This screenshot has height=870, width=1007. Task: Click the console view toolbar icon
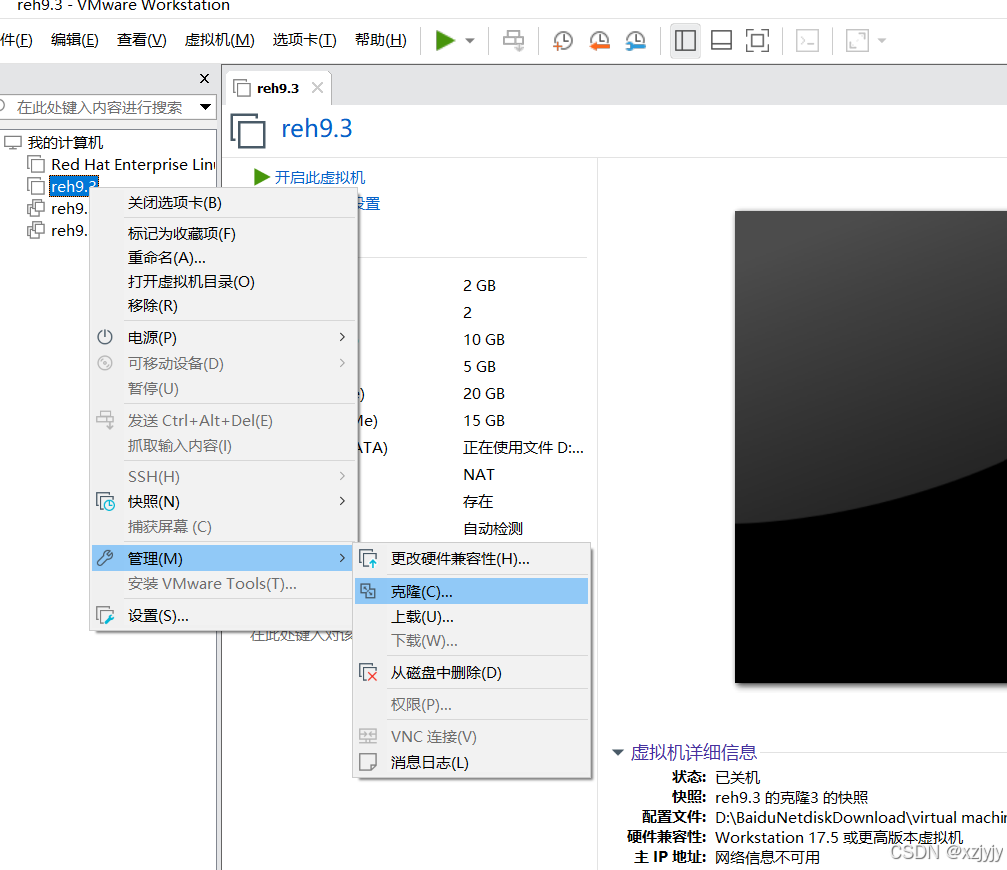pos(807,40)
